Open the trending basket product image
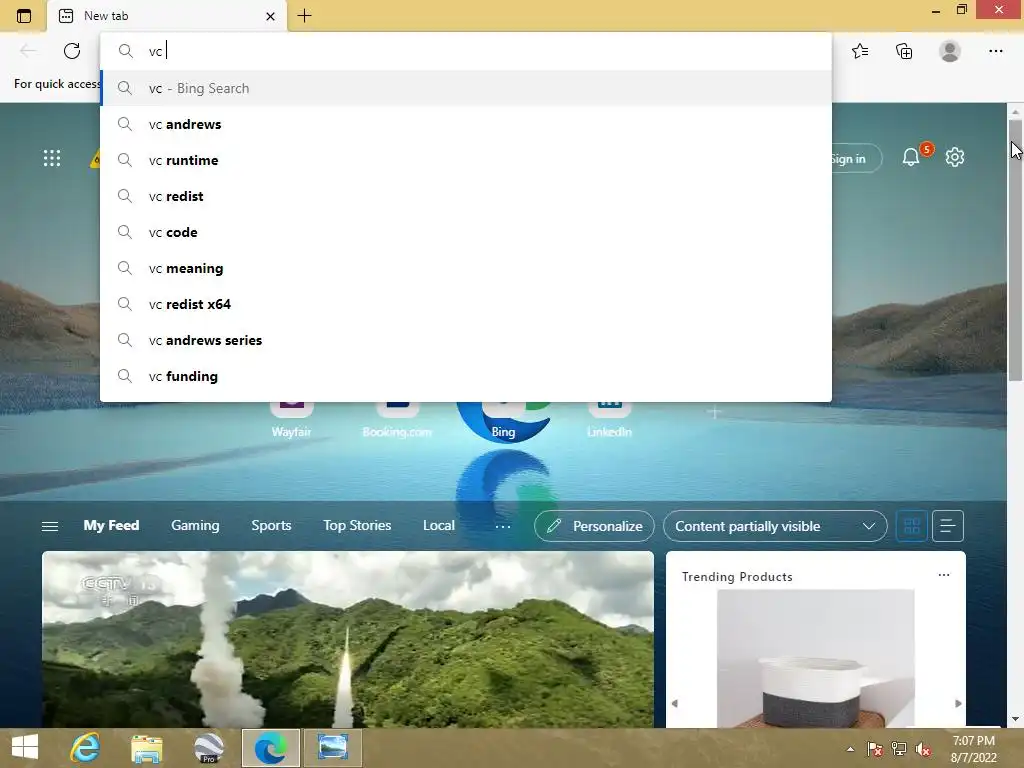Image resolution: width=1024 pixels, height=768 pixels. tap(816, 658)
